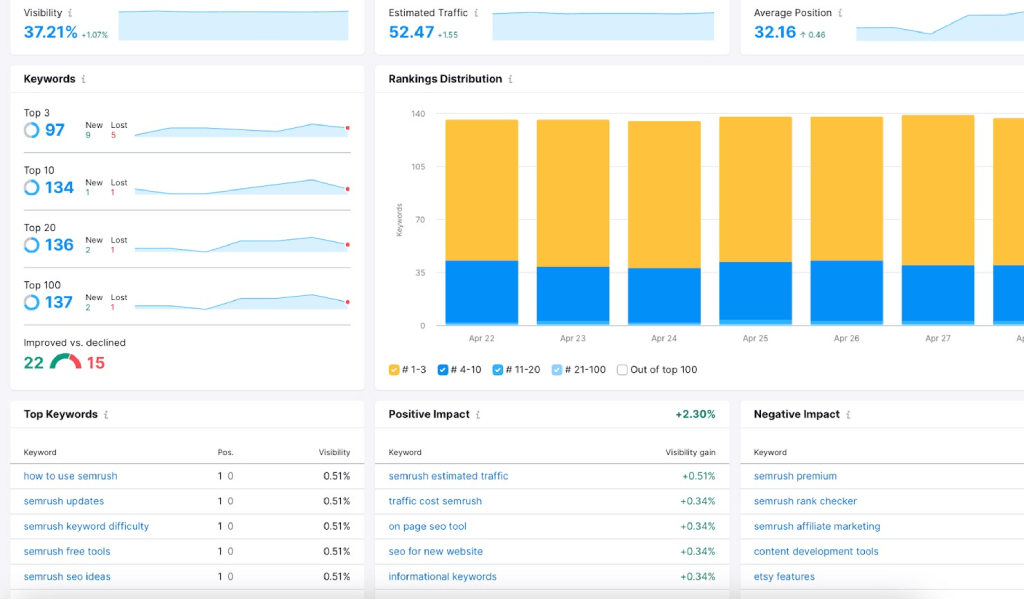Click the Estimated Traffic trend sparkline

(603, 25)
